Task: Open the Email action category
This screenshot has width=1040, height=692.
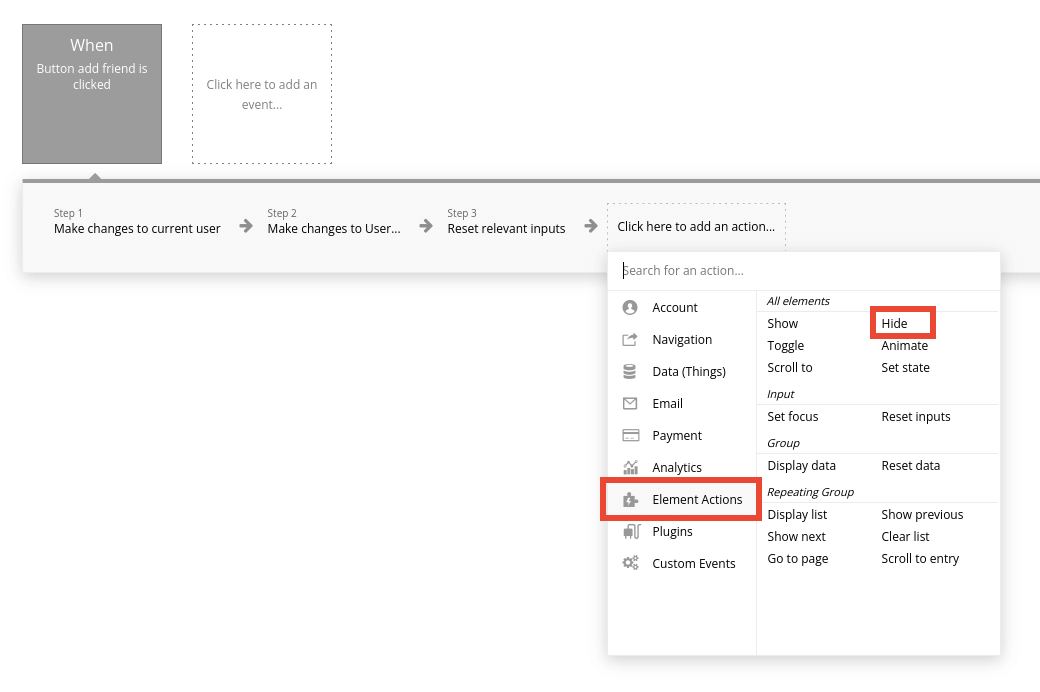Action: click(682, 403)
